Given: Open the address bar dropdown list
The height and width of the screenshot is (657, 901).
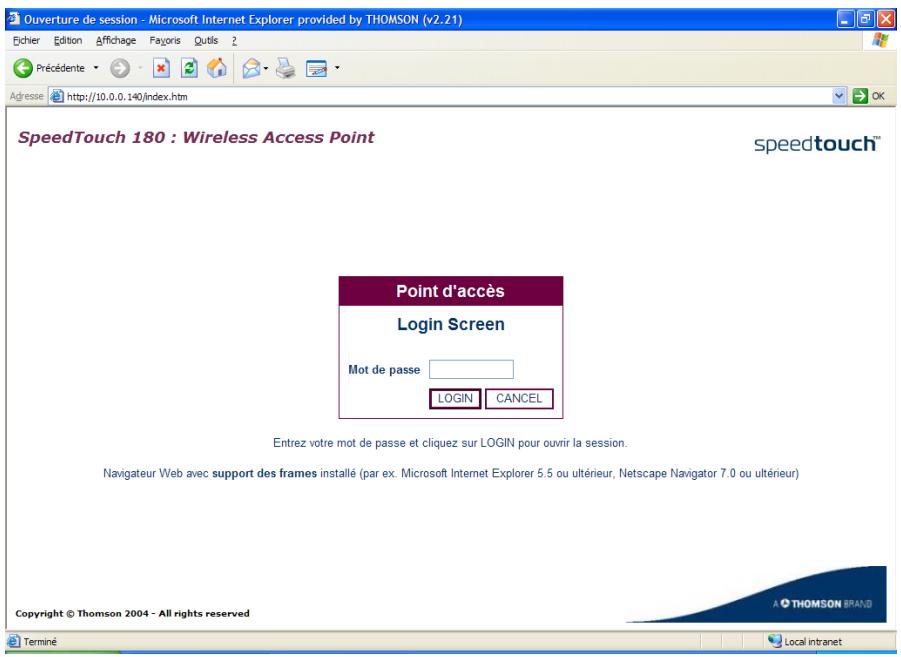Looking at the screenshot, I should coord(839,96).
